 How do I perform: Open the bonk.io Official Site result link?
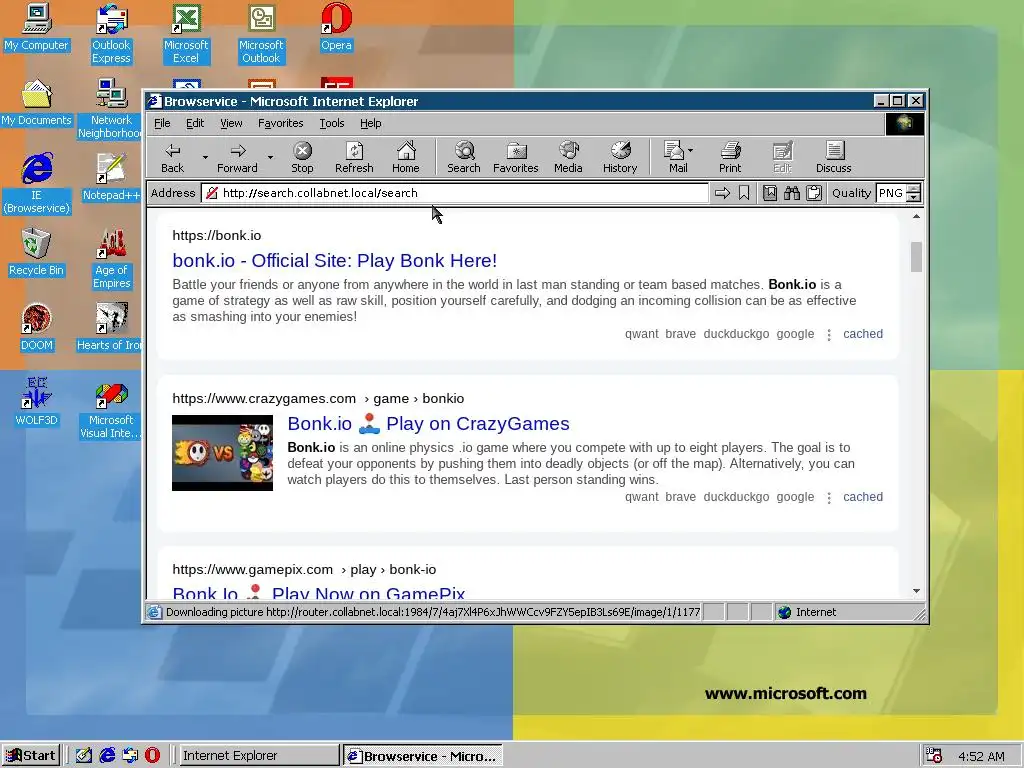pos(334,261)
